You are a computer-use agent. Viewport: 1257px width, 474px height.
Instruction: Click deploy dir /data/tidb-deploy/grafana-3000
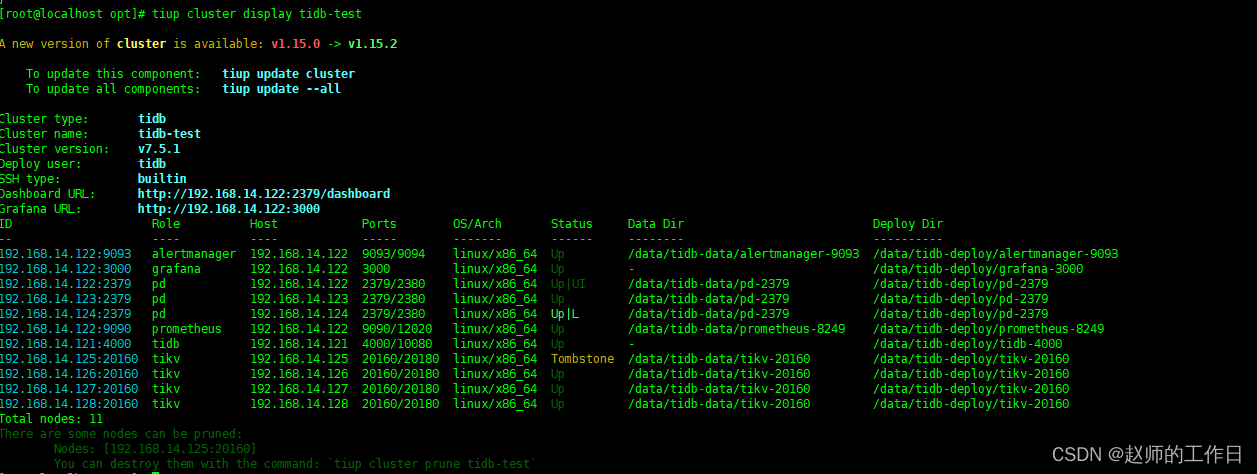(978, 269)
